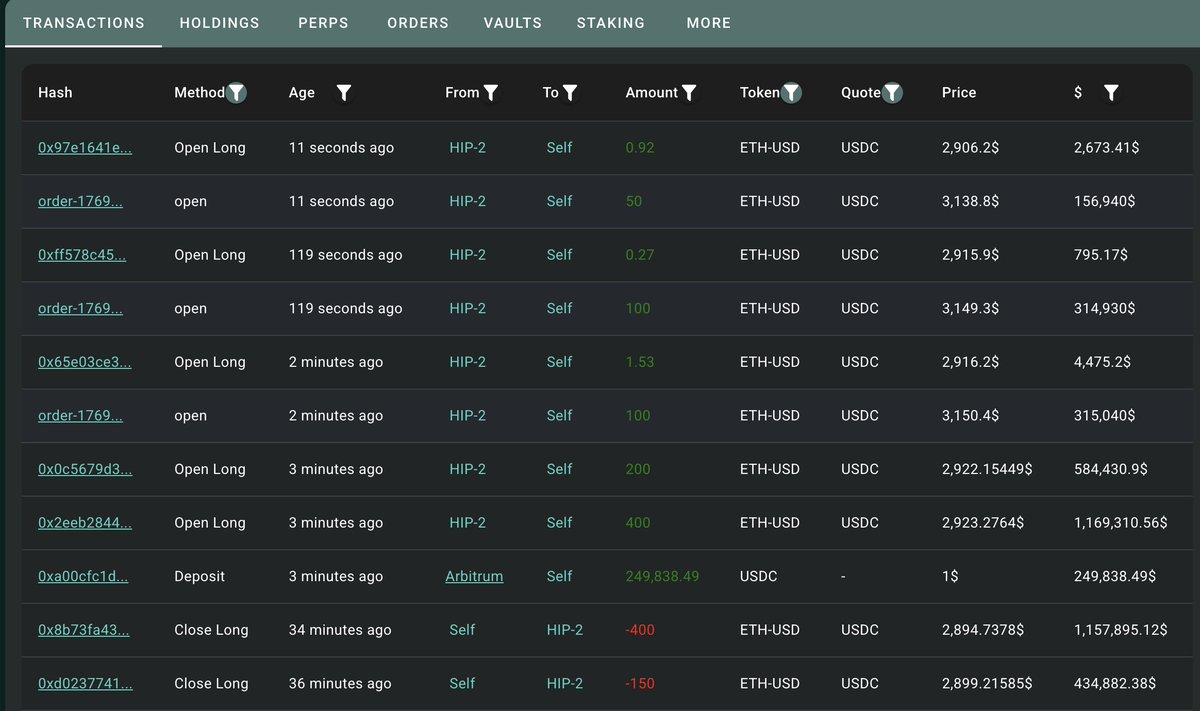Open the dollar value column filter
Image resolution: width=1200 pixels, height=711 pixels.
[x=1111, y=92]
